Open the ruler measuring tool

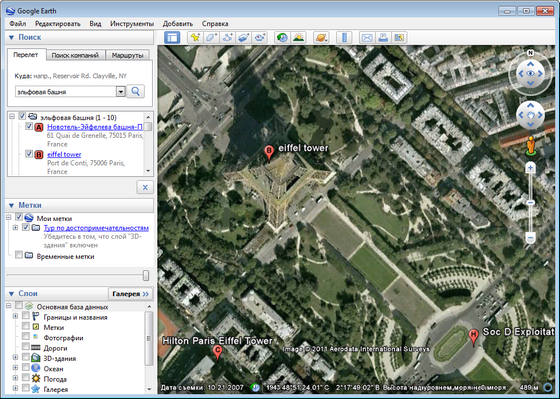pyautogui.click(x=344, y=38)
